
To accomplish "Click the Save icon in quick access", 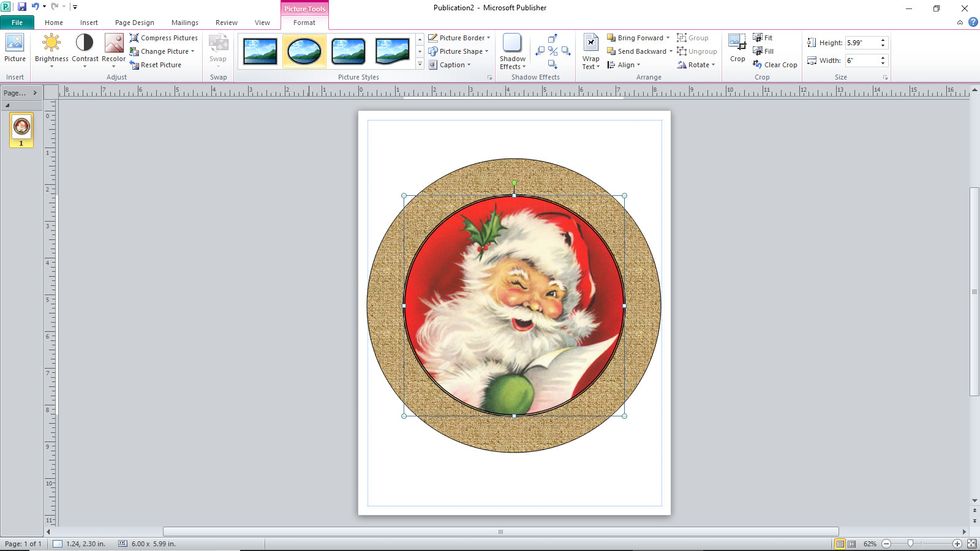I will pyautogui.click(x=22, y=7).
